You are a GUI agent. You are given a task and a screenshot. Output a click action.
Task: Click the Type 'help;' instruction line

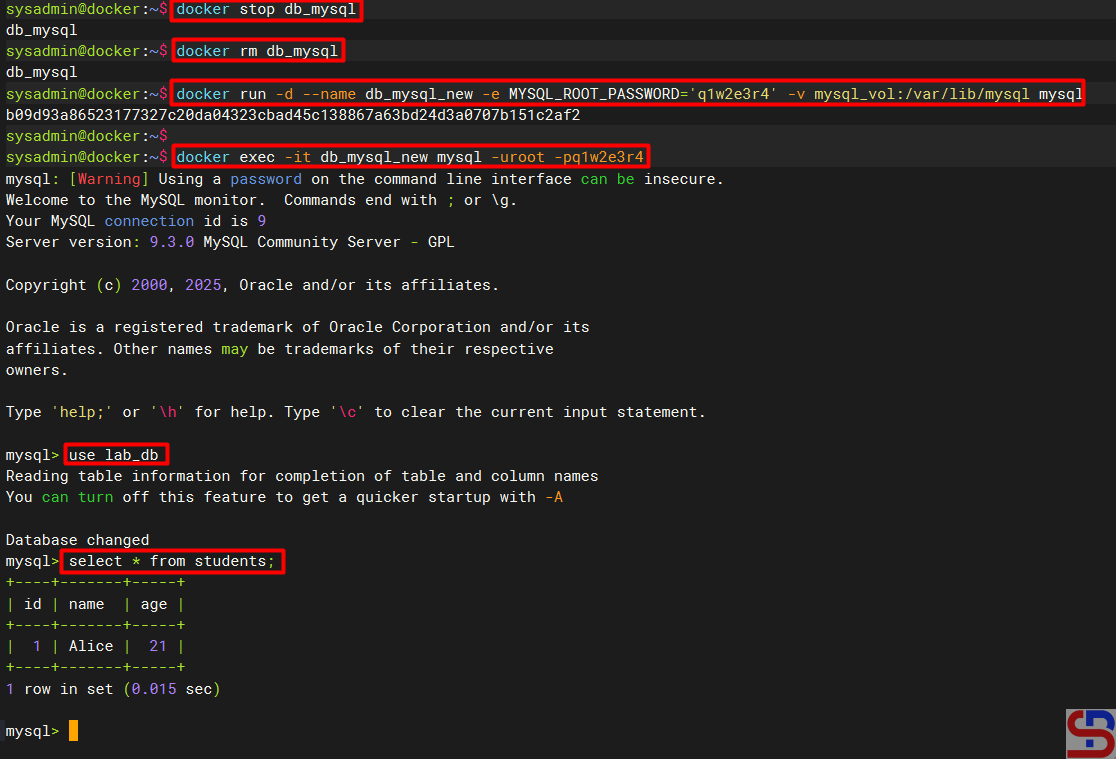pos(355,412)
